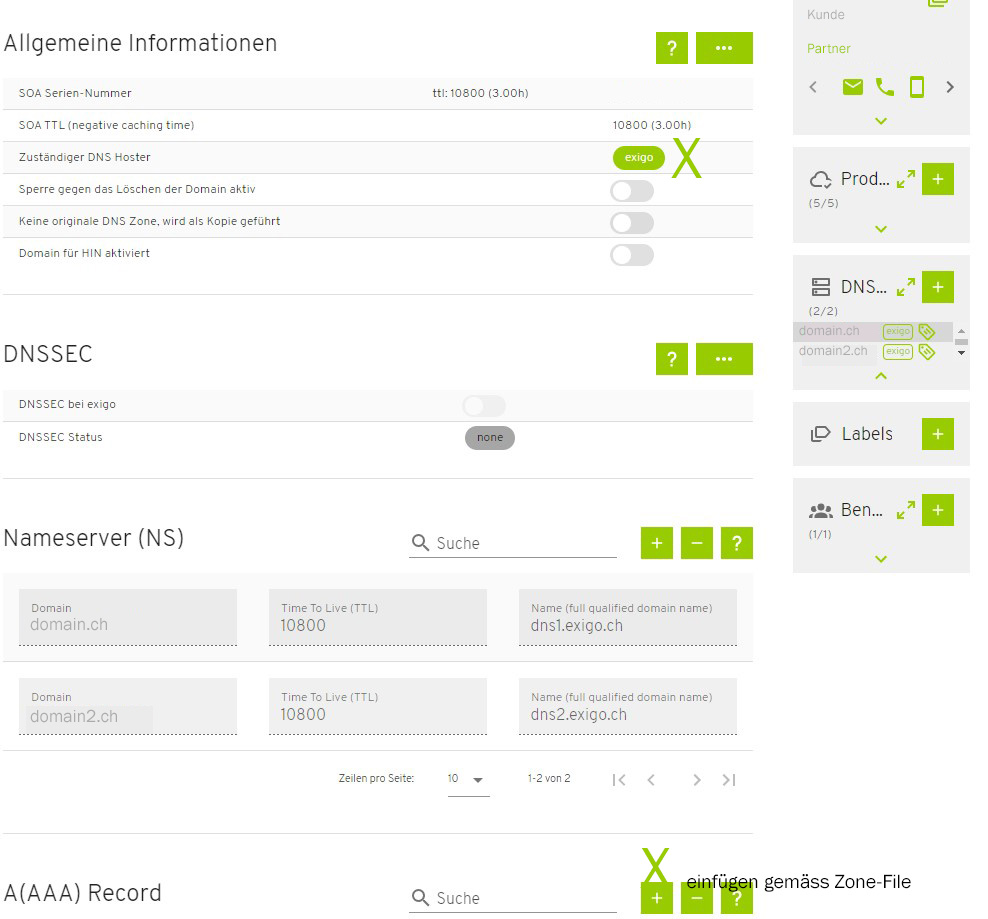This screenshot has width=988, height=919.
Task: Open Allgemeine Informationen more options menu
Action: (724, 48)
